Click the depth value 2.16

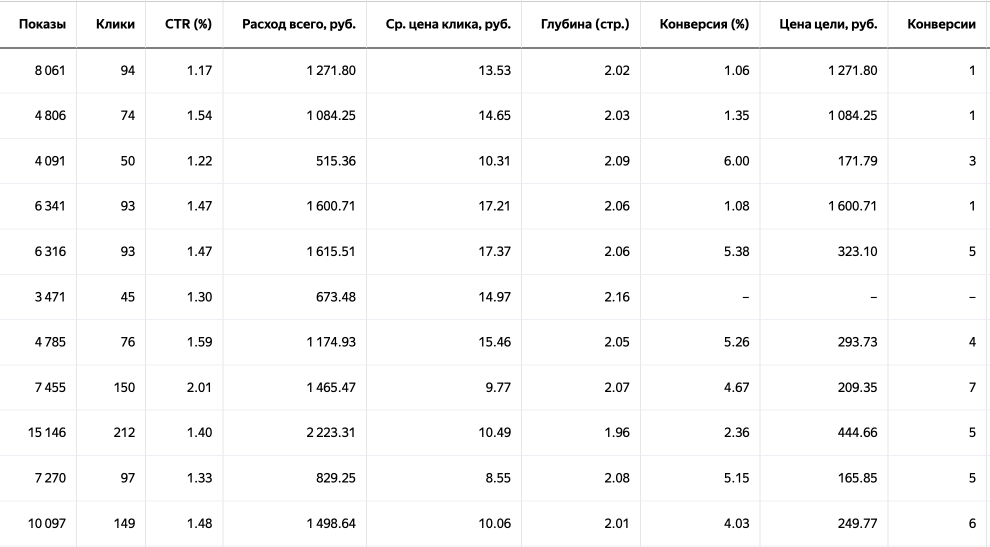coord(617,297)
